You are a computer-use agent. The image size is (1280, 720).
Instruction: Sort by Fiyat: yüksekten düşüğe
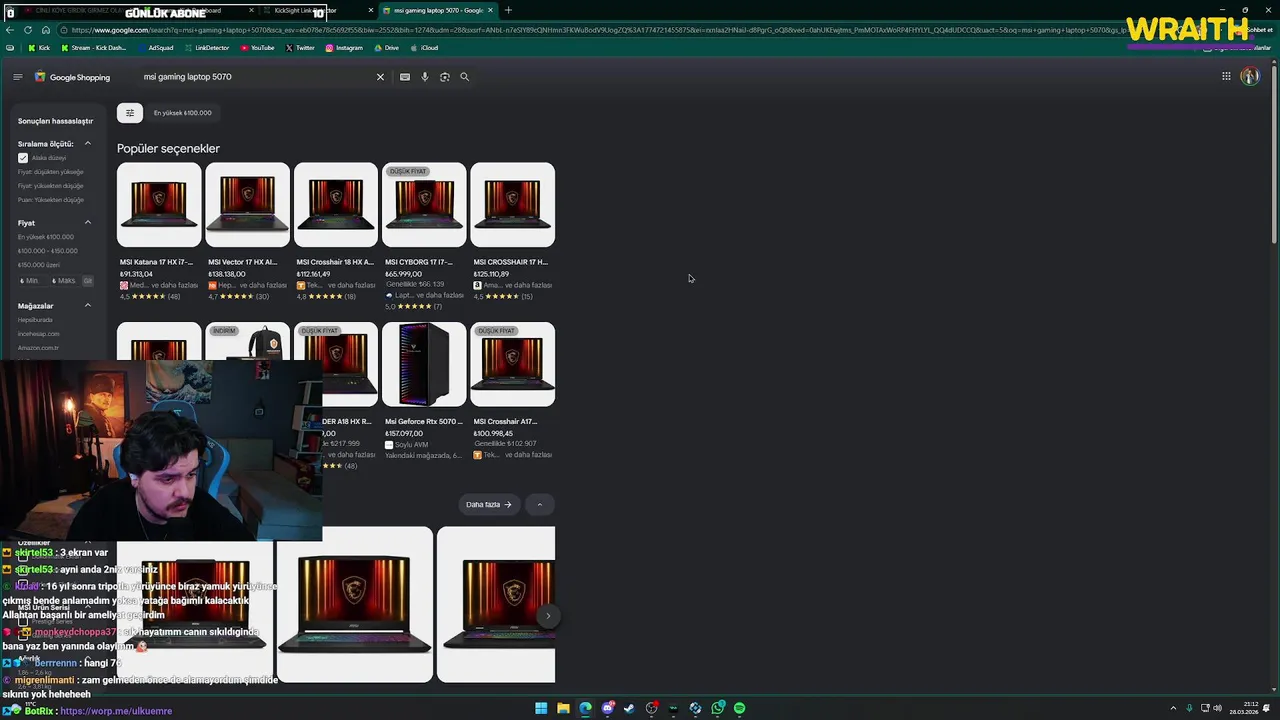(x=50, y=186)
